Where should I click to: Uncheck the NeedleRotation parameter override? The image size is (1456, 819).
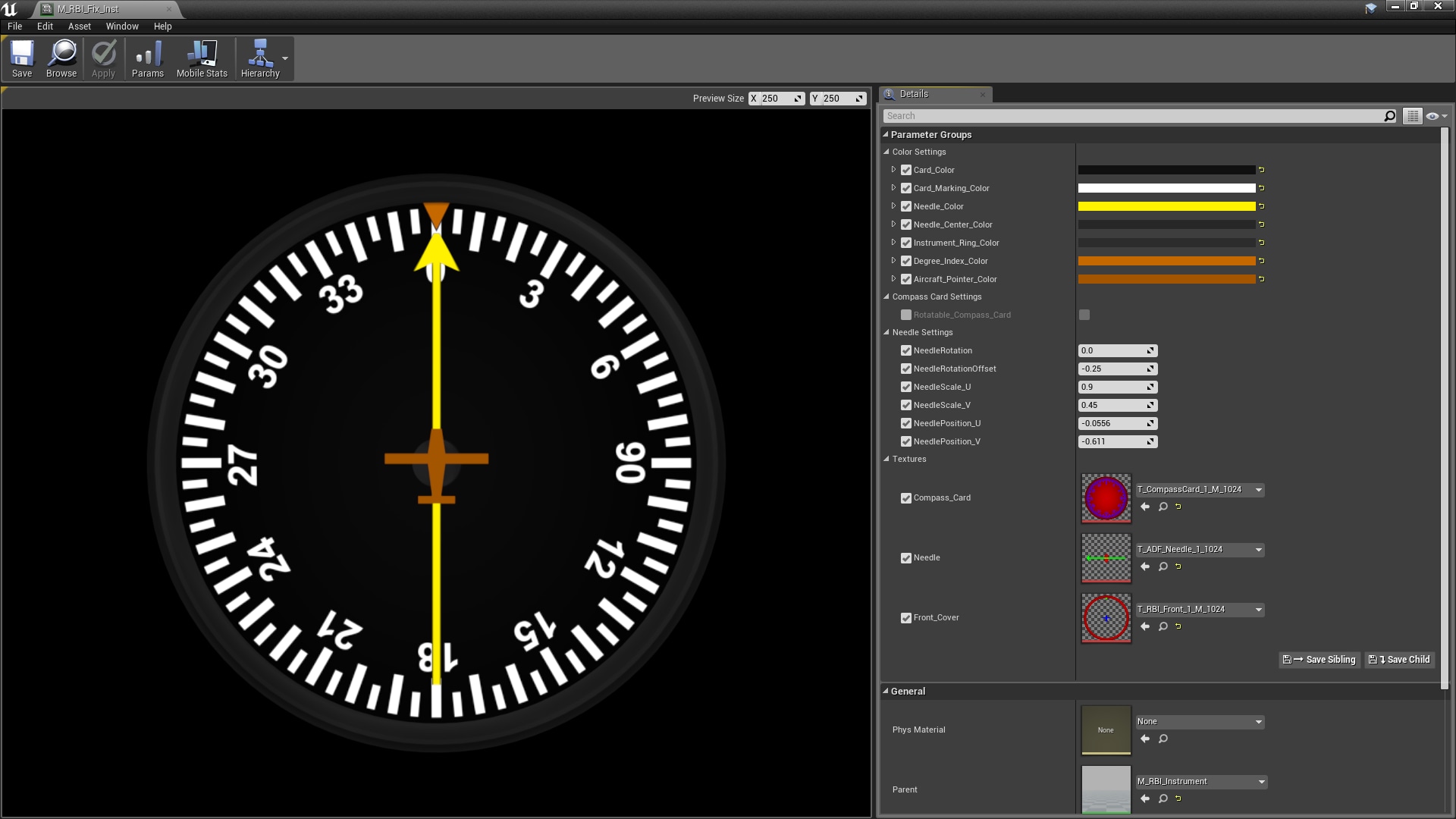[x=905, y=350]
